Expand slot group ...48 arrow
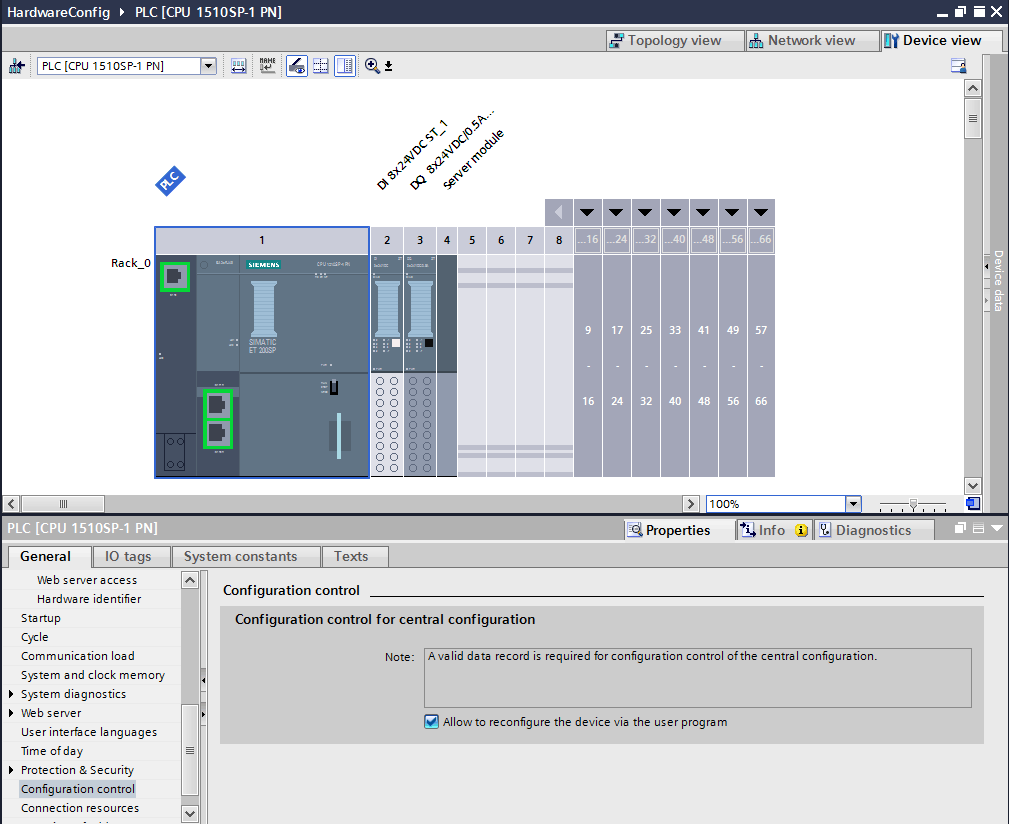The image size is (1009, 824). (703, 212)
